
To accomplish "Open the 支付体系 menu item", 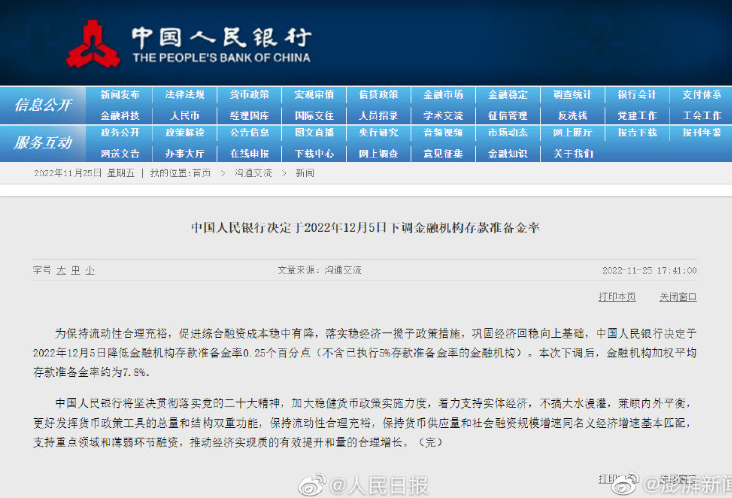I will 702,95.
